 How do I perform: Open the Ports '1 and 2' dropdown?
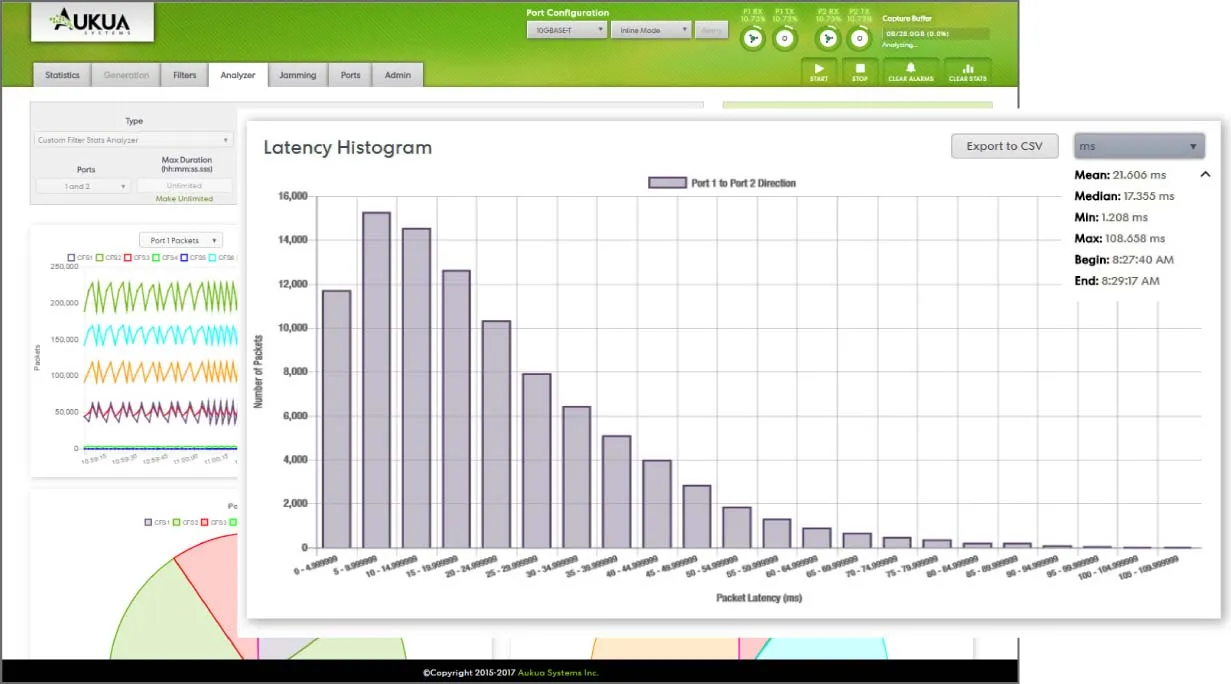click(x=83, y=186)
